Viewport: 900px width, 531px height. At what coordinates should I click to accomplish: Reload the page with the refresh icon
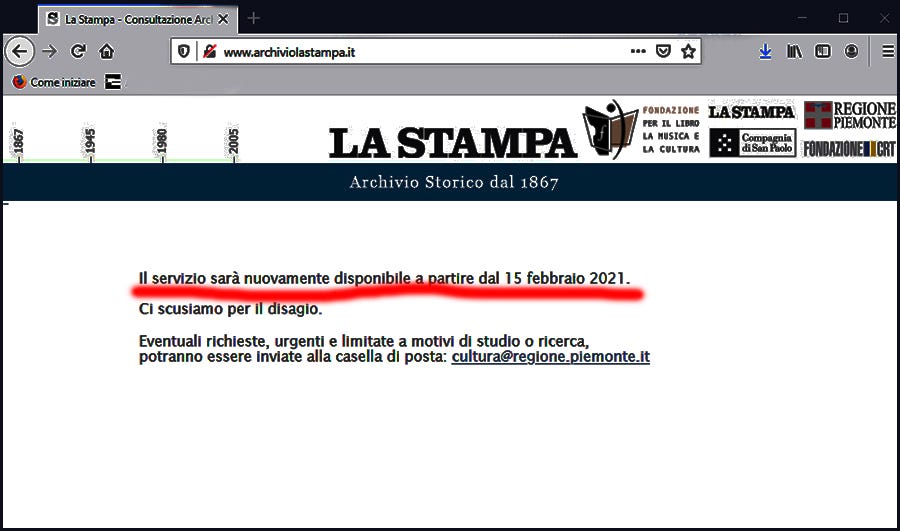click(78, 52)
